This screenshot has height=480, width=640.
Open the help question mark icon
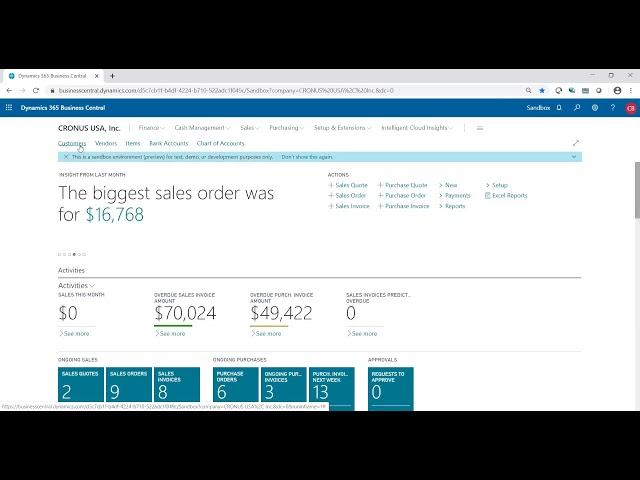[613, 108]
